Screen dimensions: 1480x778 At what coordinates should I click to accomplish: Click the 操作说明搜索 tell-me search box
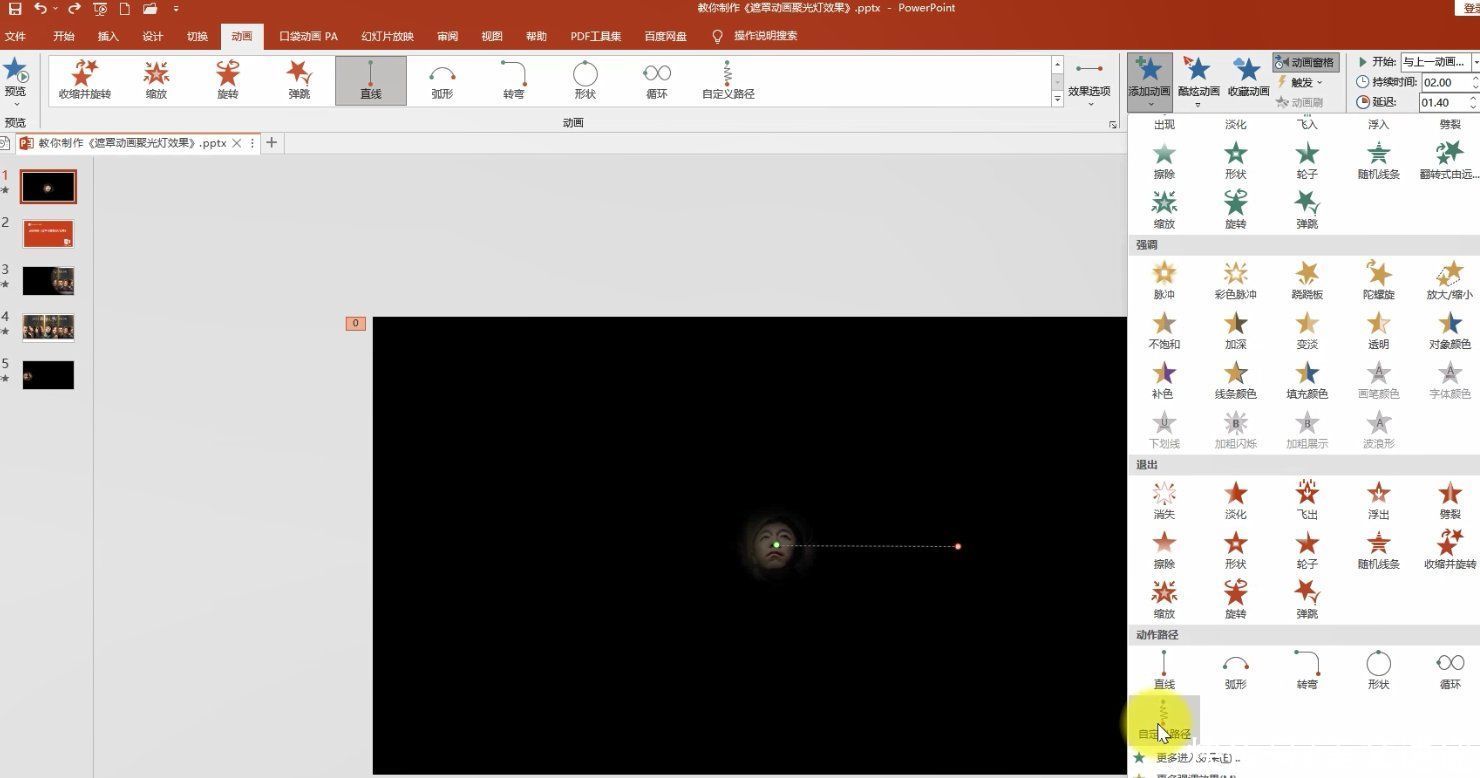click(765, 36)
